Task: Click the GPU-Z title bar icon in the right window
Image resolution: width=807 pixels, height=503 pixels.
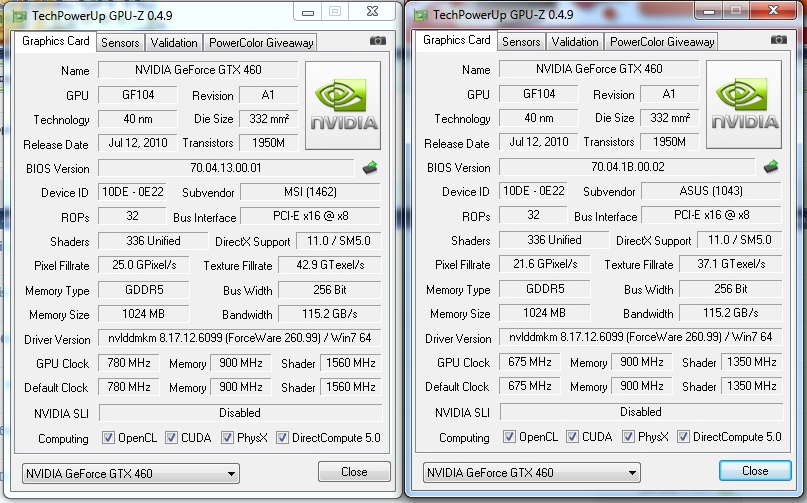Action: 420,15
